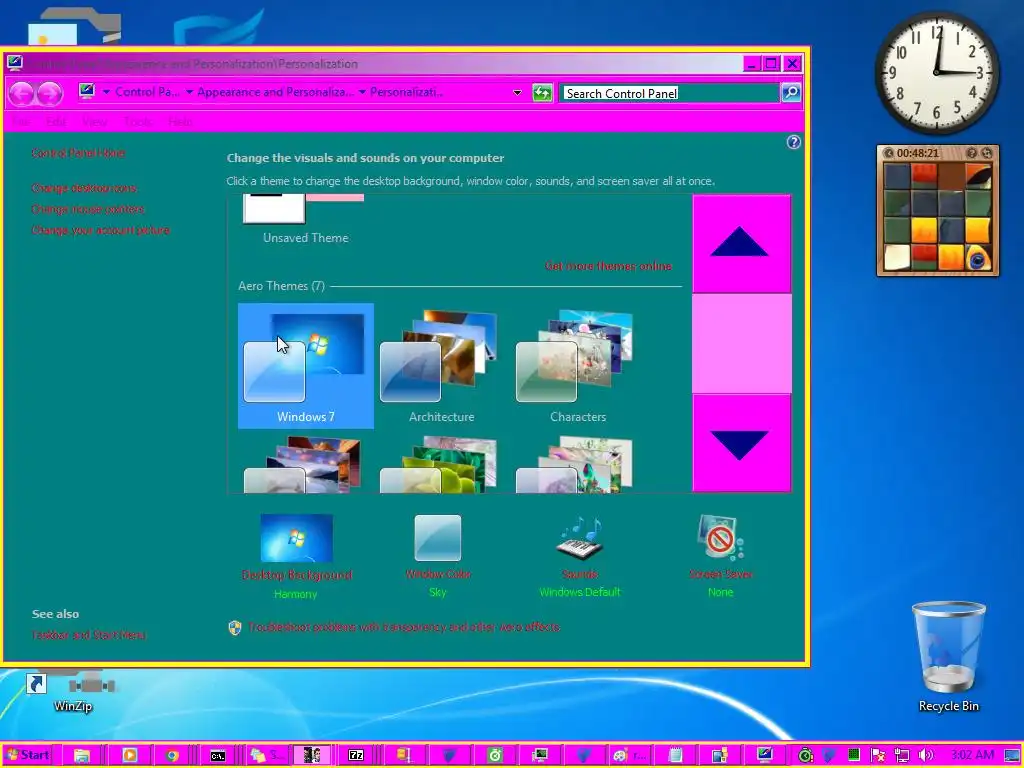This screenshot has height=768, width=1024.
Task: Open the Recycle Bin on the desktop
Action: point(948,656)
